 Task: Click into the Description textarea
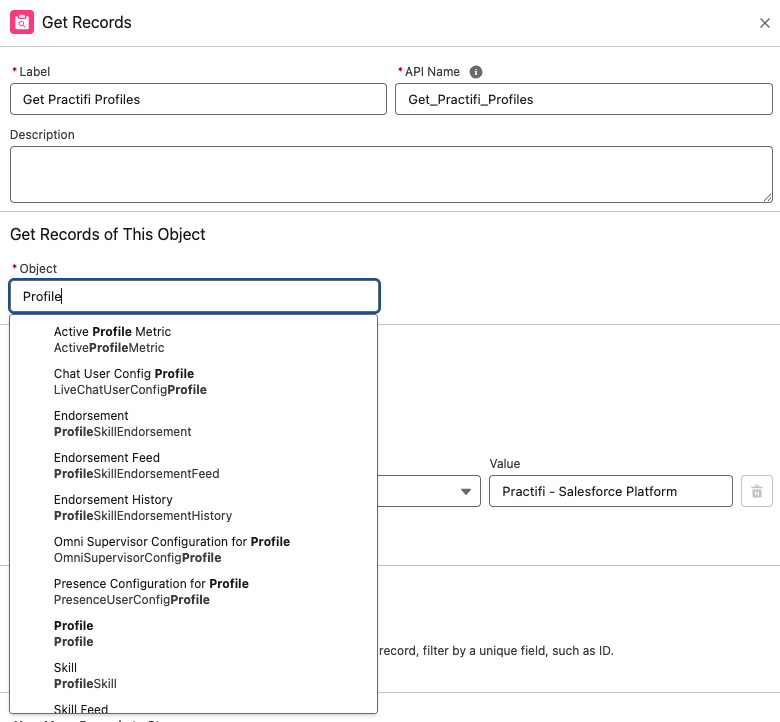390,175
